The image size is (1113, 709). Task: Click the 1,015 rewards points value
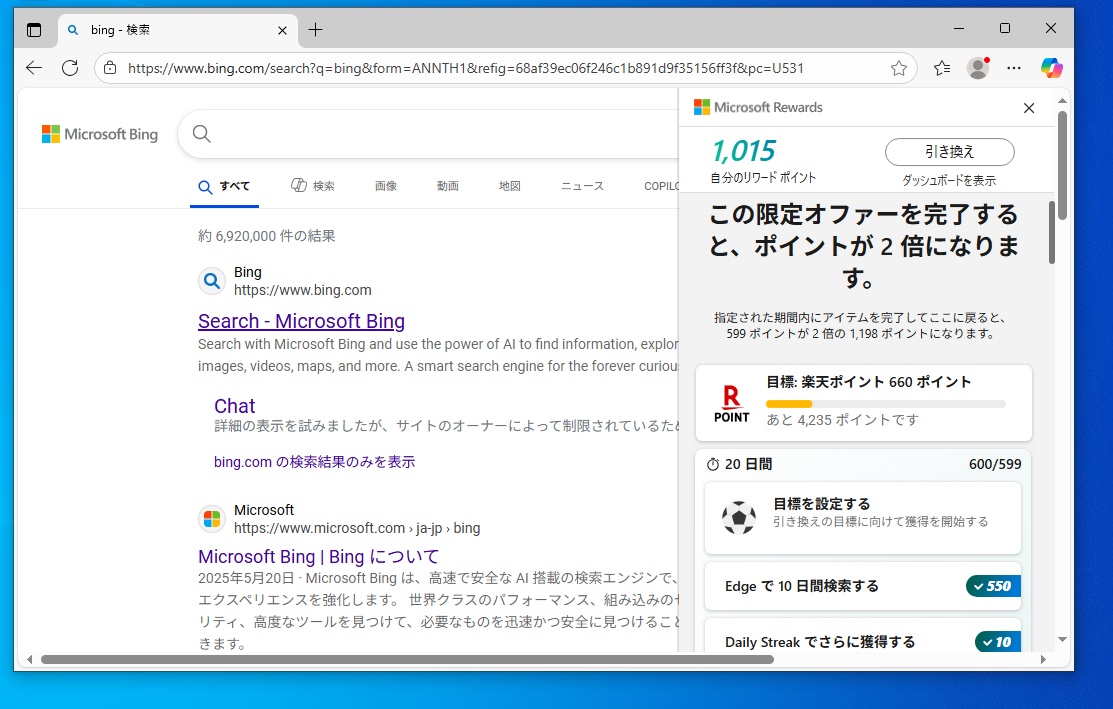744,151
